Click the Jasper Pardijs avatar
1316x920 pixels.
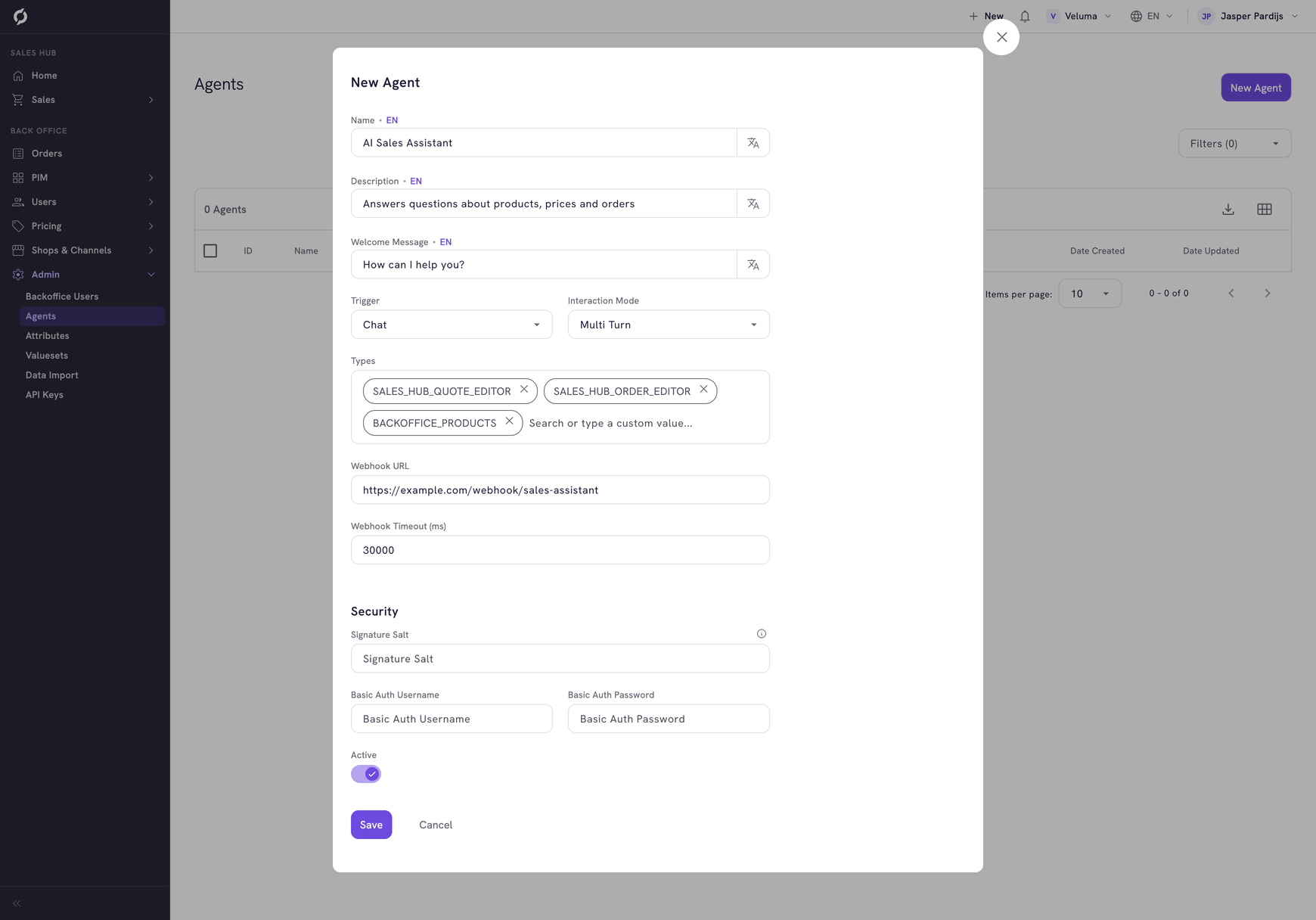(1206, 16)
